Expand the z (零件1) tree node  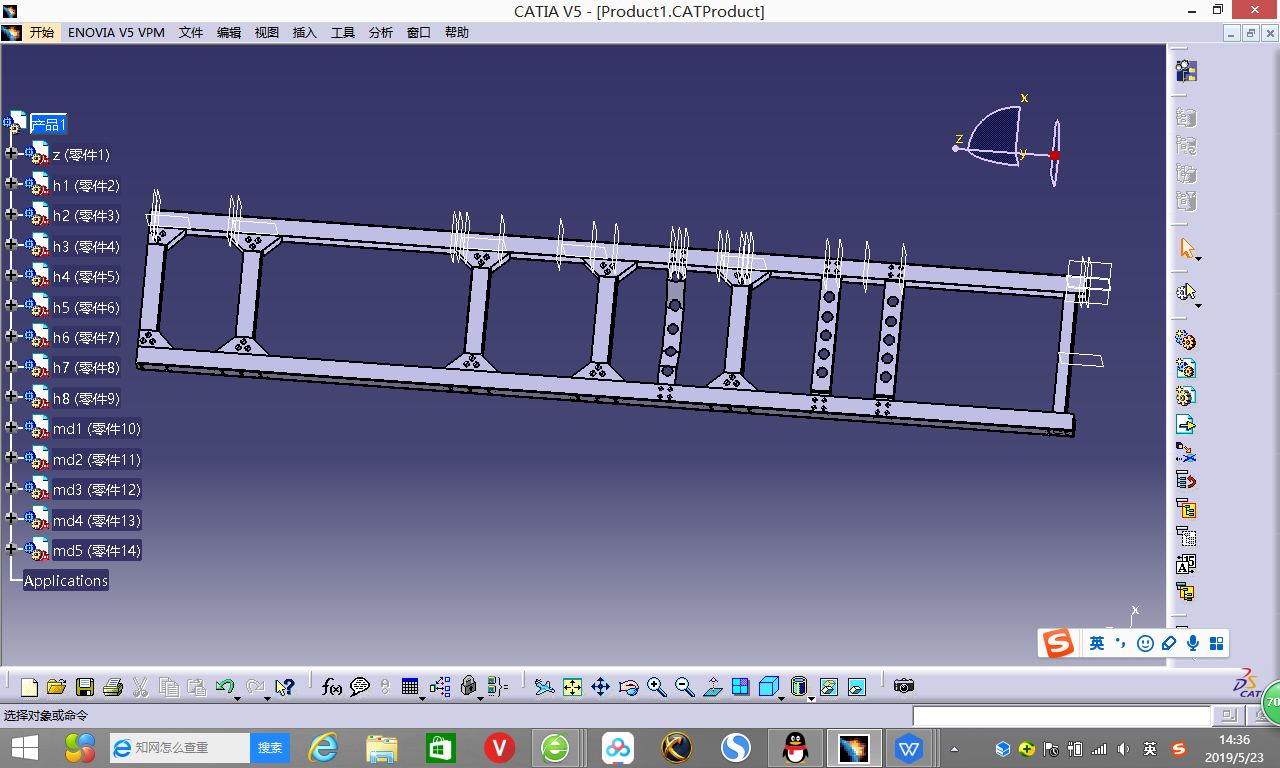(x=11, y=154)
